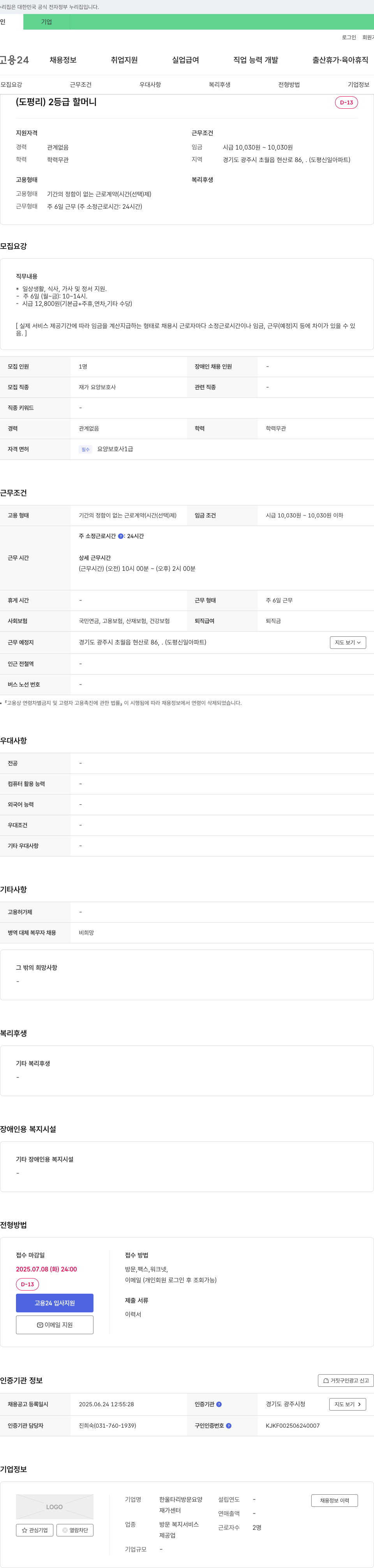The width and height of the screenshot is (374, 1568).
Task: Click the 고용24 logo
Action: click(x=14, y=60)
